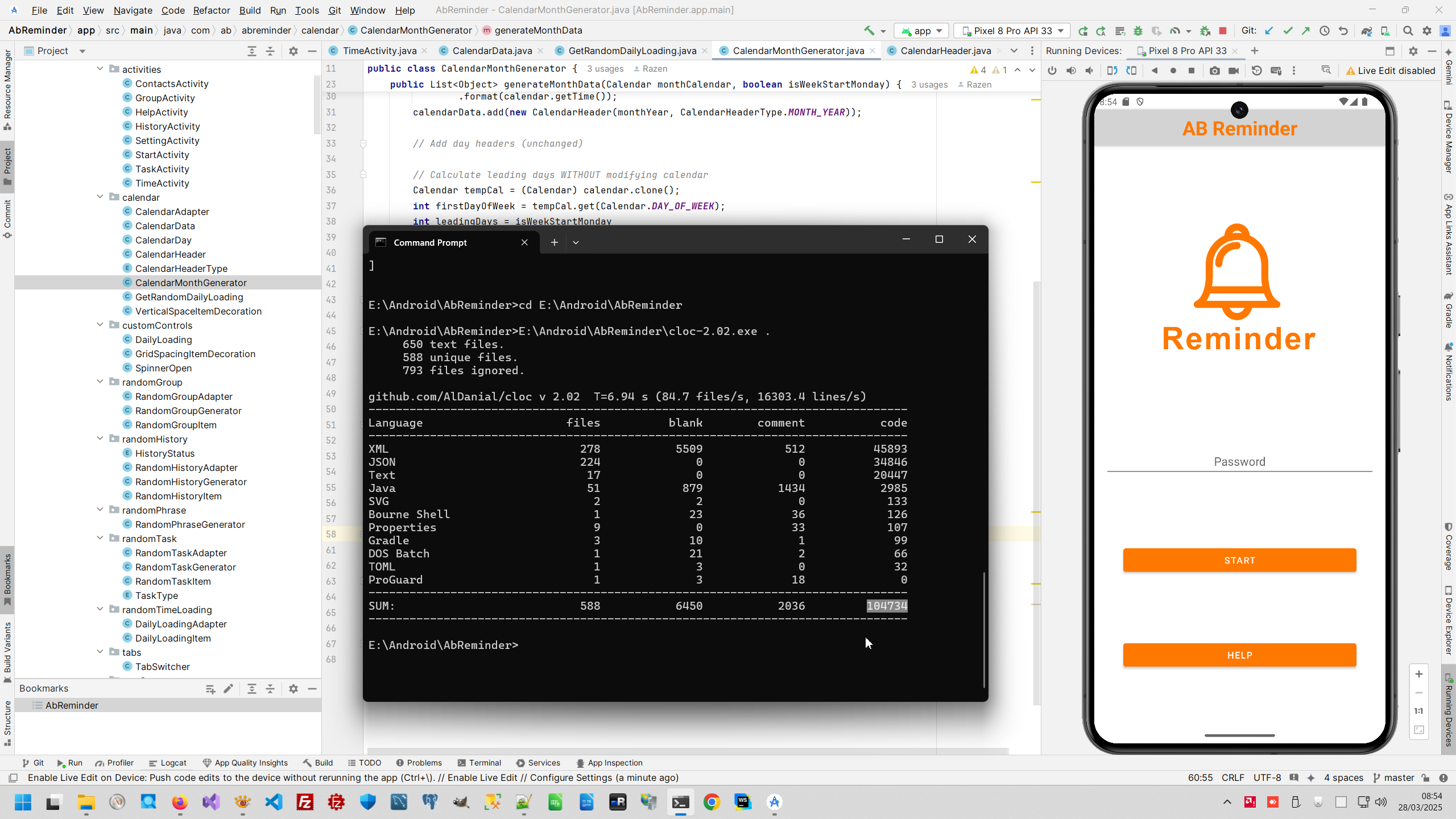Switch to GetRandomDailyLoading.java tab

631,51
